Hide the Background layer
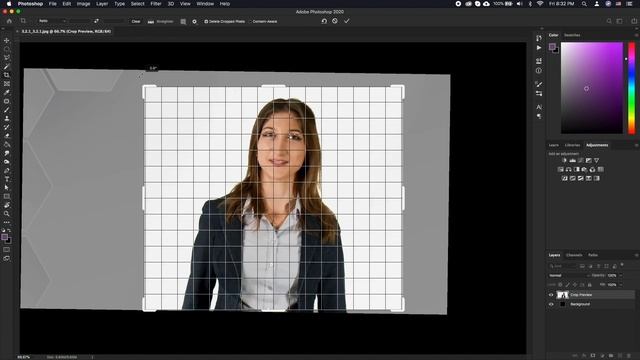 click(x=551, y=304)
